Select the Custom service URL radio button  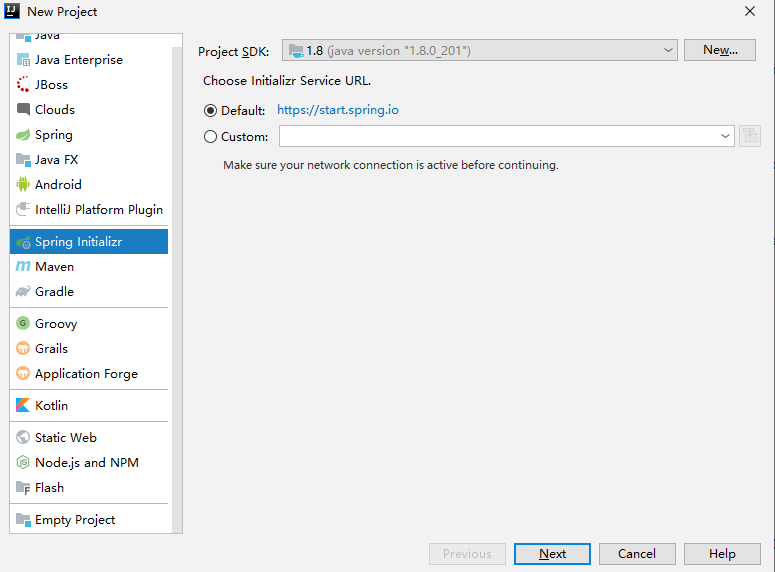tap(210, 136)
